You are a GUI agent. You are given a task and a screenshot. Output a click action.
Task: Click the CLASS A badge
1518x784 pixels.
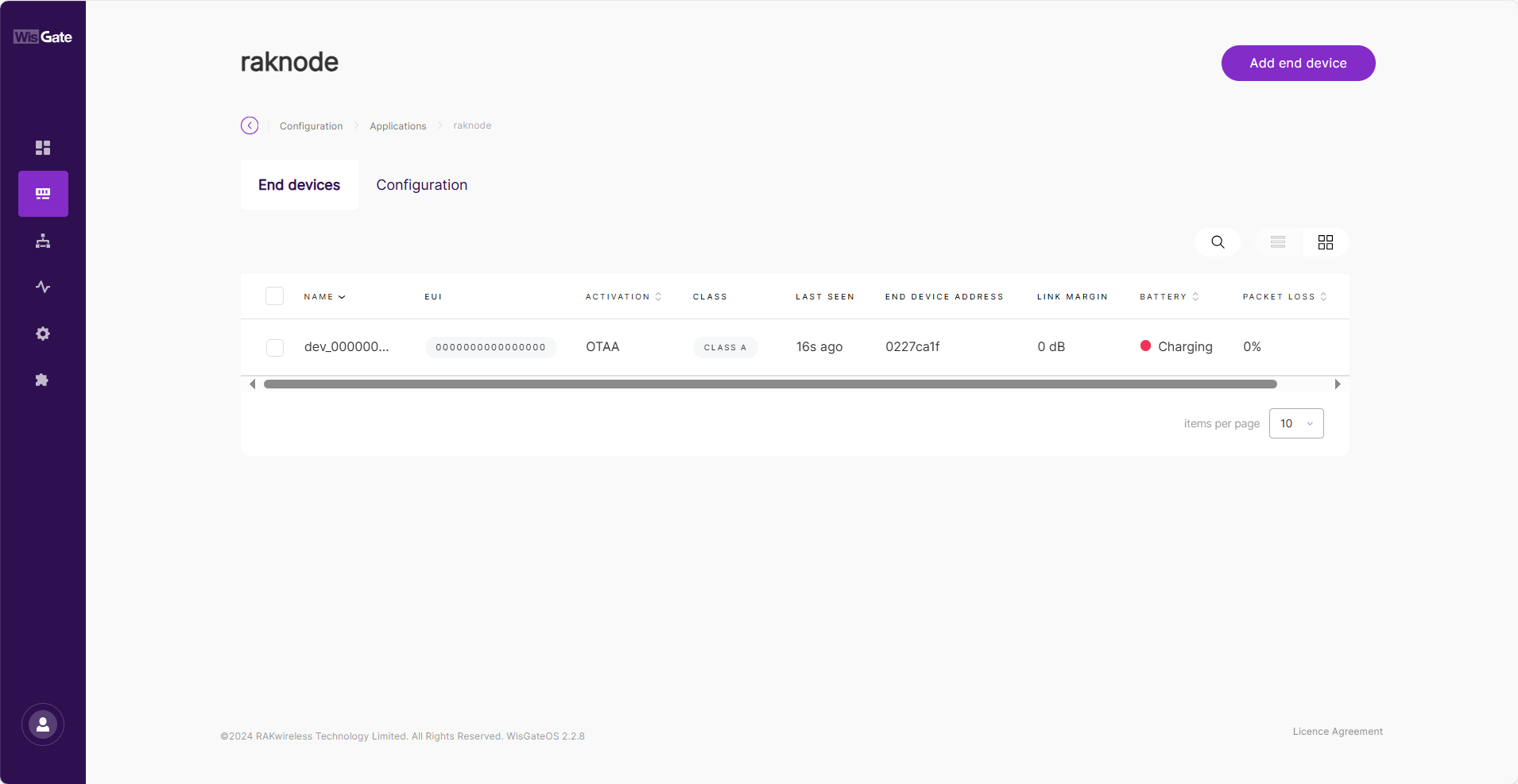click(x=725, y=347)
